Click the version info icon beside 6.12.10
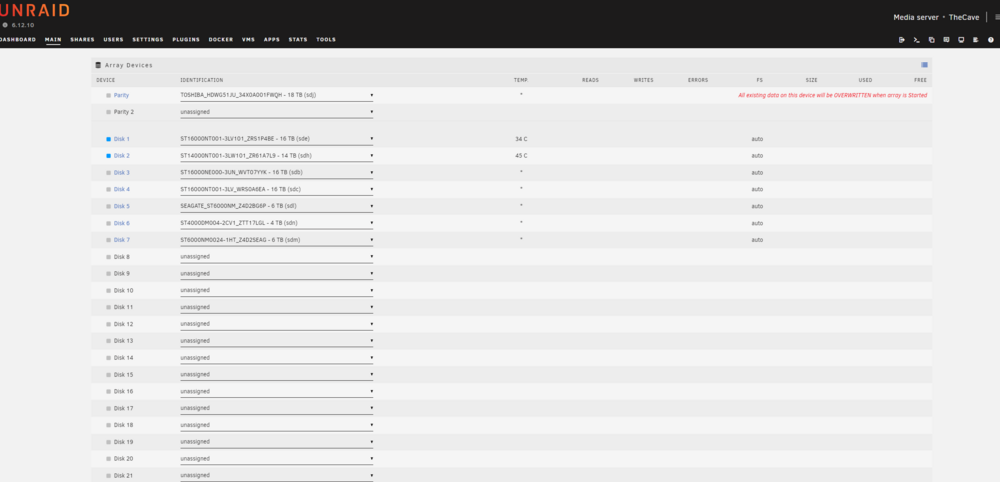1000x482 pixels. coord(5,25)
